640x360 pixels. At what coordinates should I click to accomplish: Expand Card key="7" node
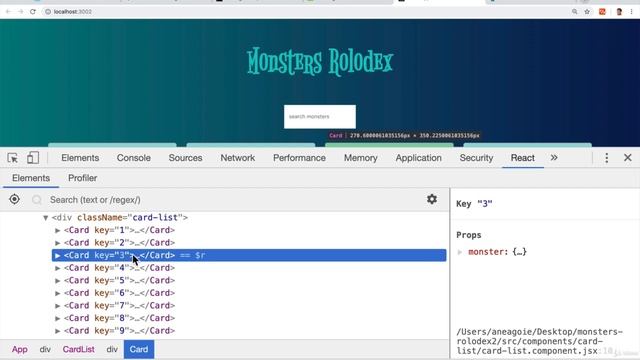58,306
